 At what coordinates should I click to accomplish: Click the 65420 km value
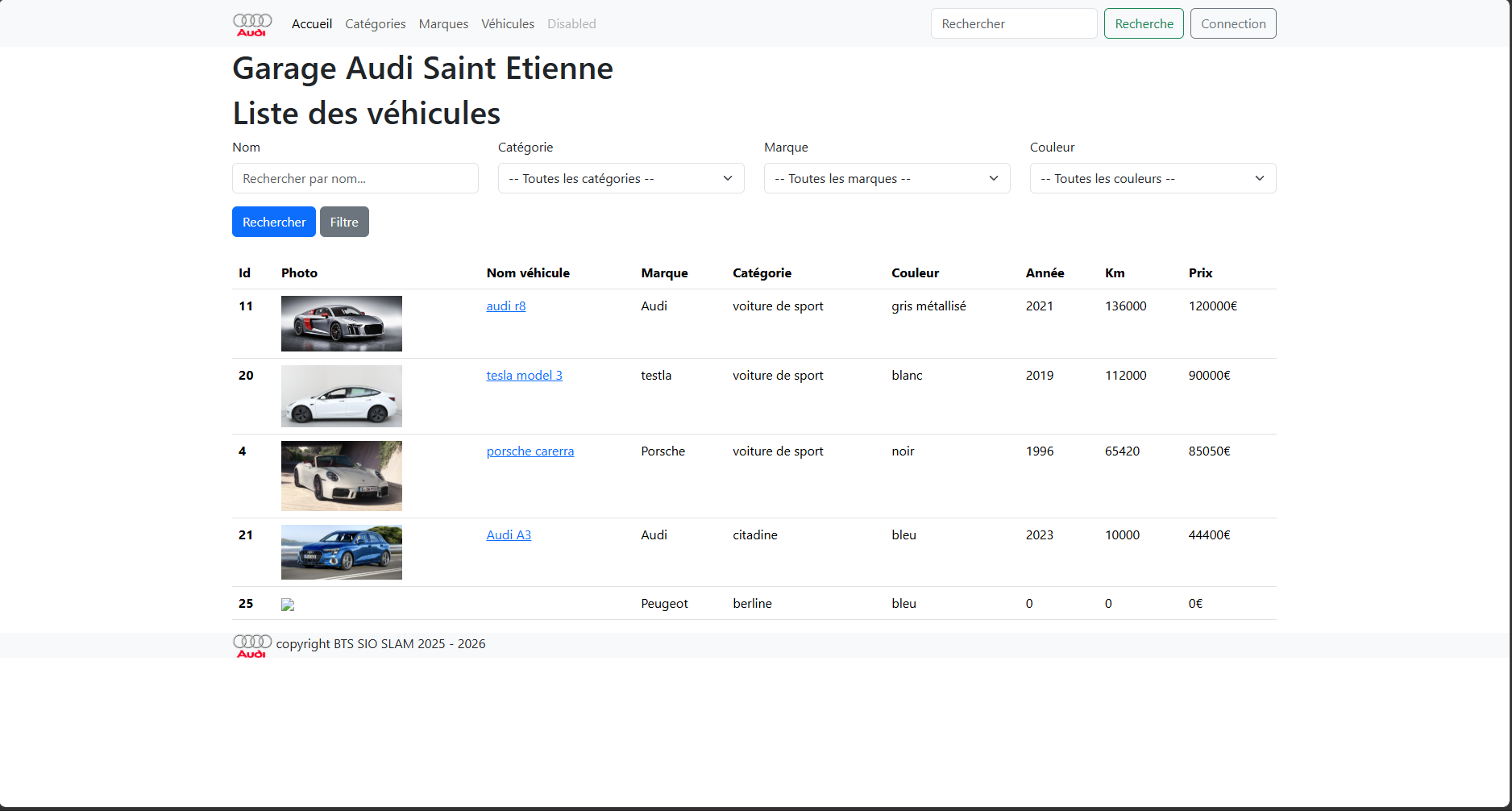[1122, 451]
